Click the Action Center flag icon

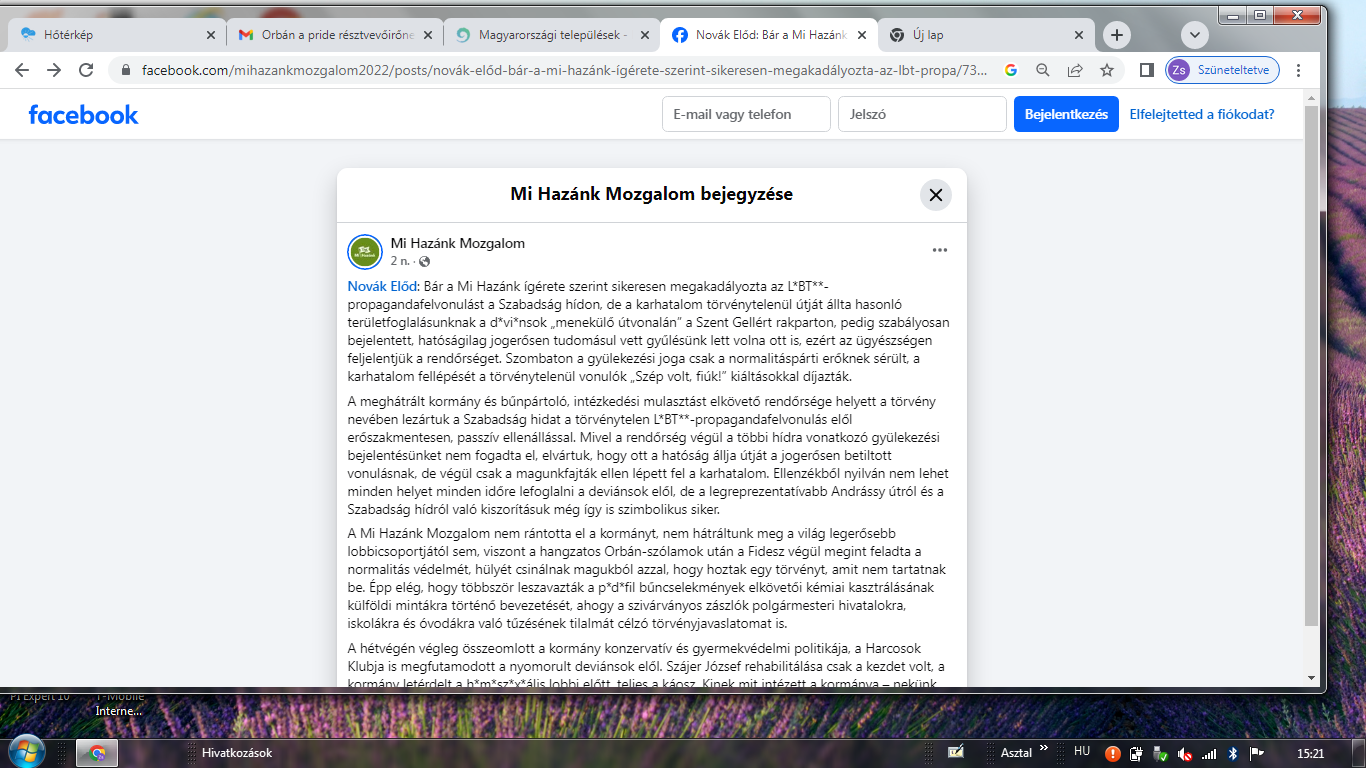(1257, 754)
